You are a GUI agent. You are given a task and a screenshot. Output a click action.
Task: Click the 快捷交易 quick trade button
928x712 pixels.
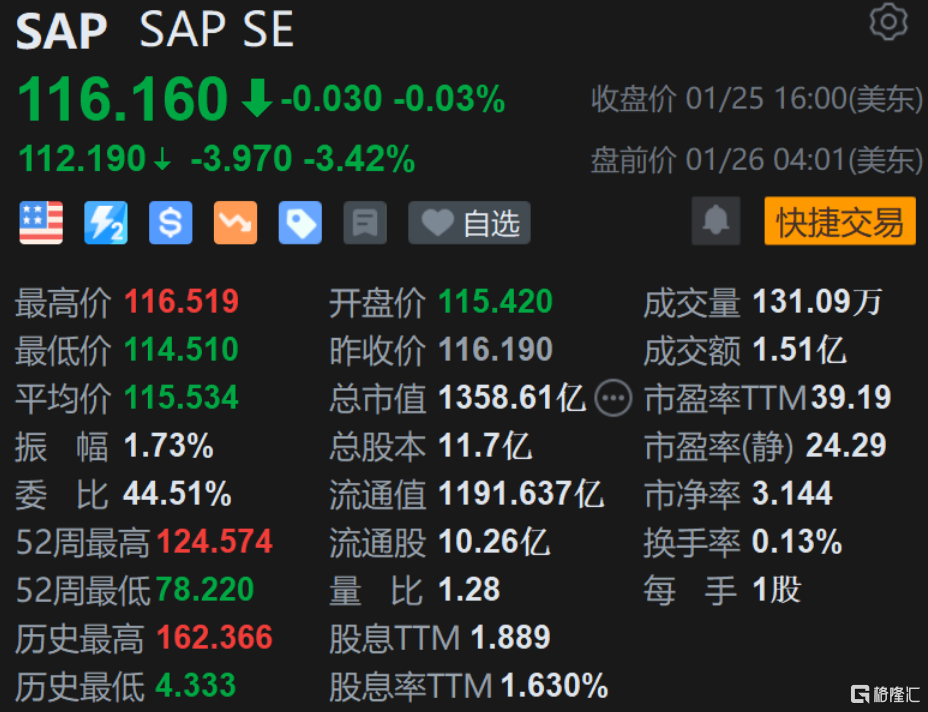click(840, 223)
